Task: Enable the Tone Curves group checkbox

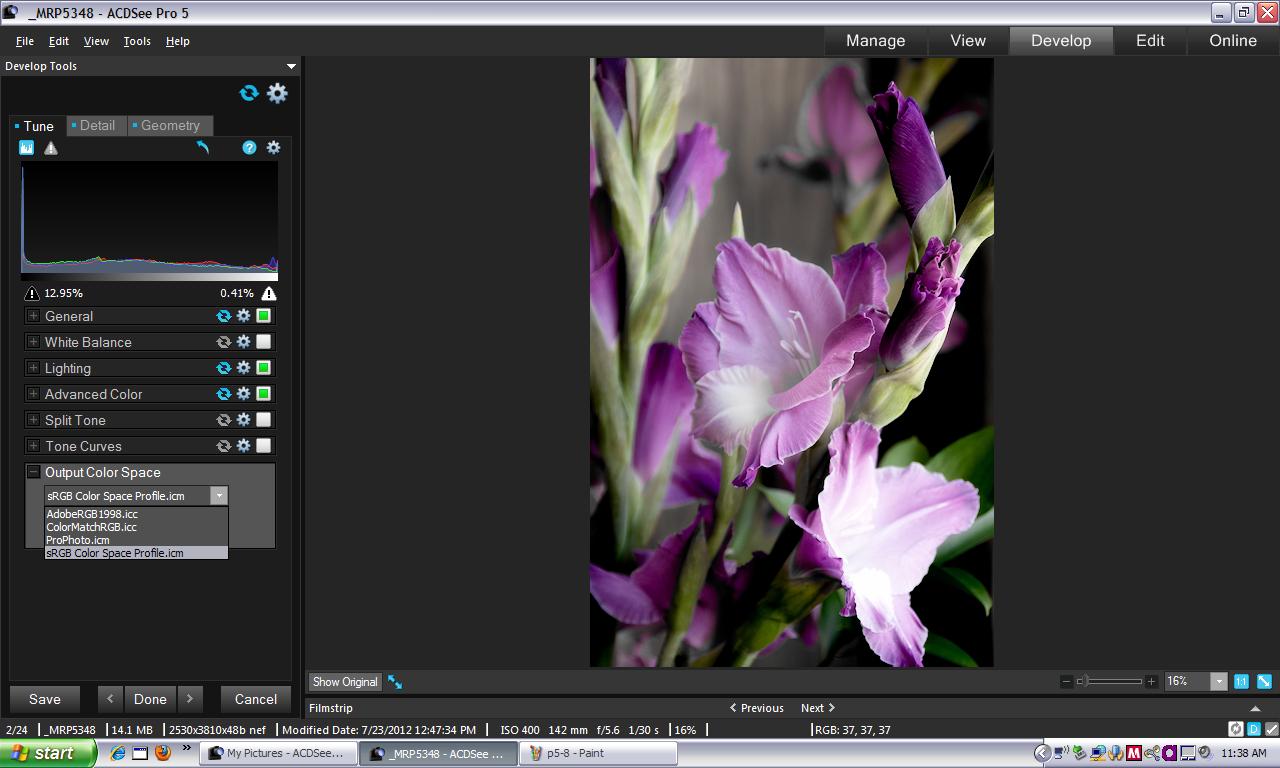Action: coord(264,446)
